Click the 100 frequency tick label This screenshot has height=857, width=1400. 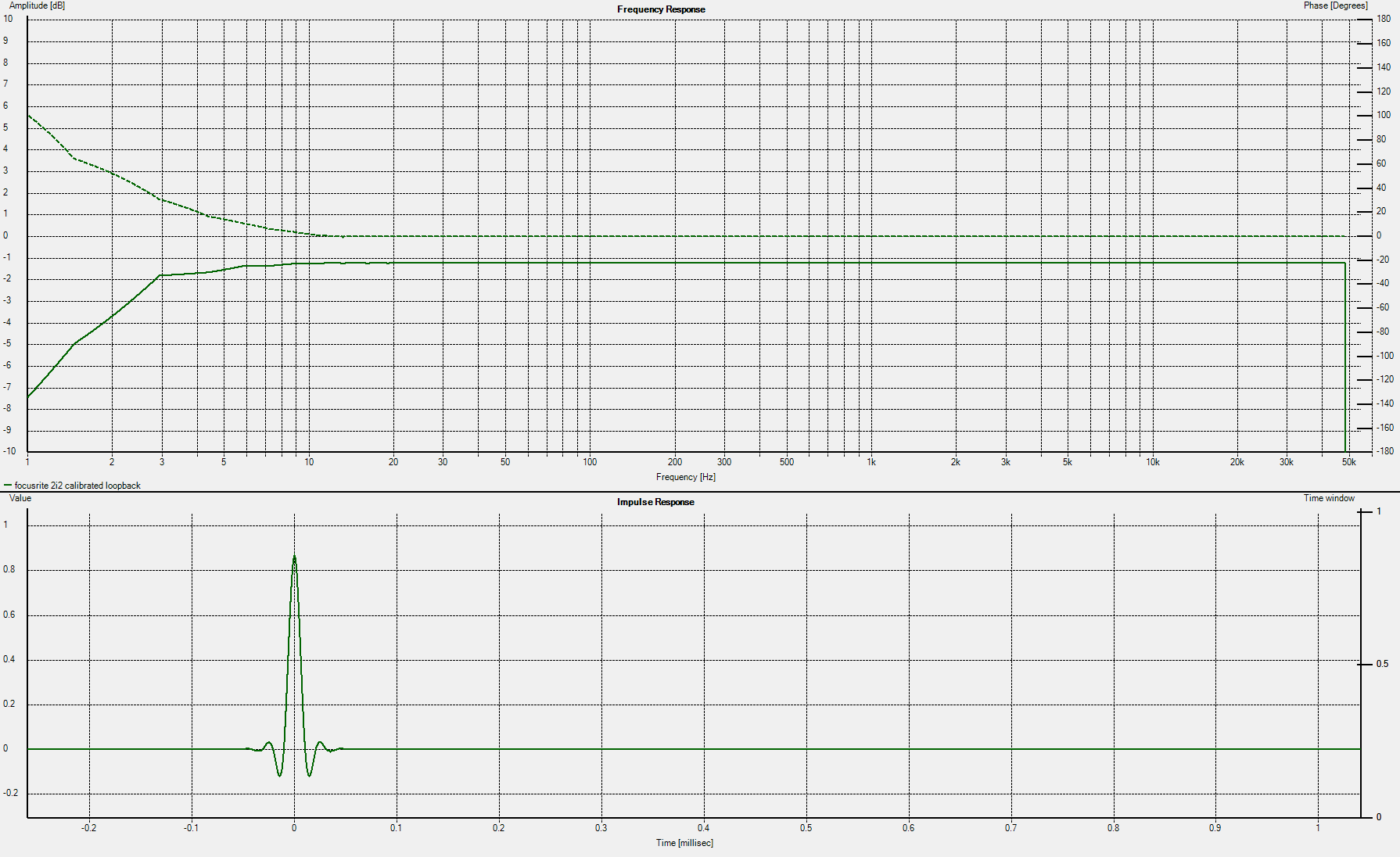590,462
